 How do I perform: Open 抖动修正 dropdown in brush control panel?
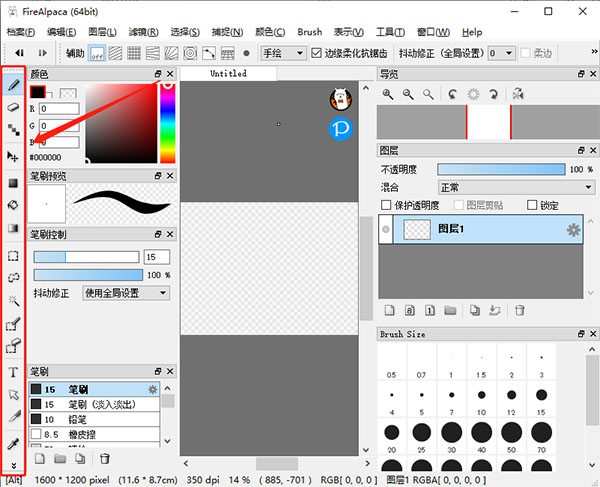[x=125, y=293]
